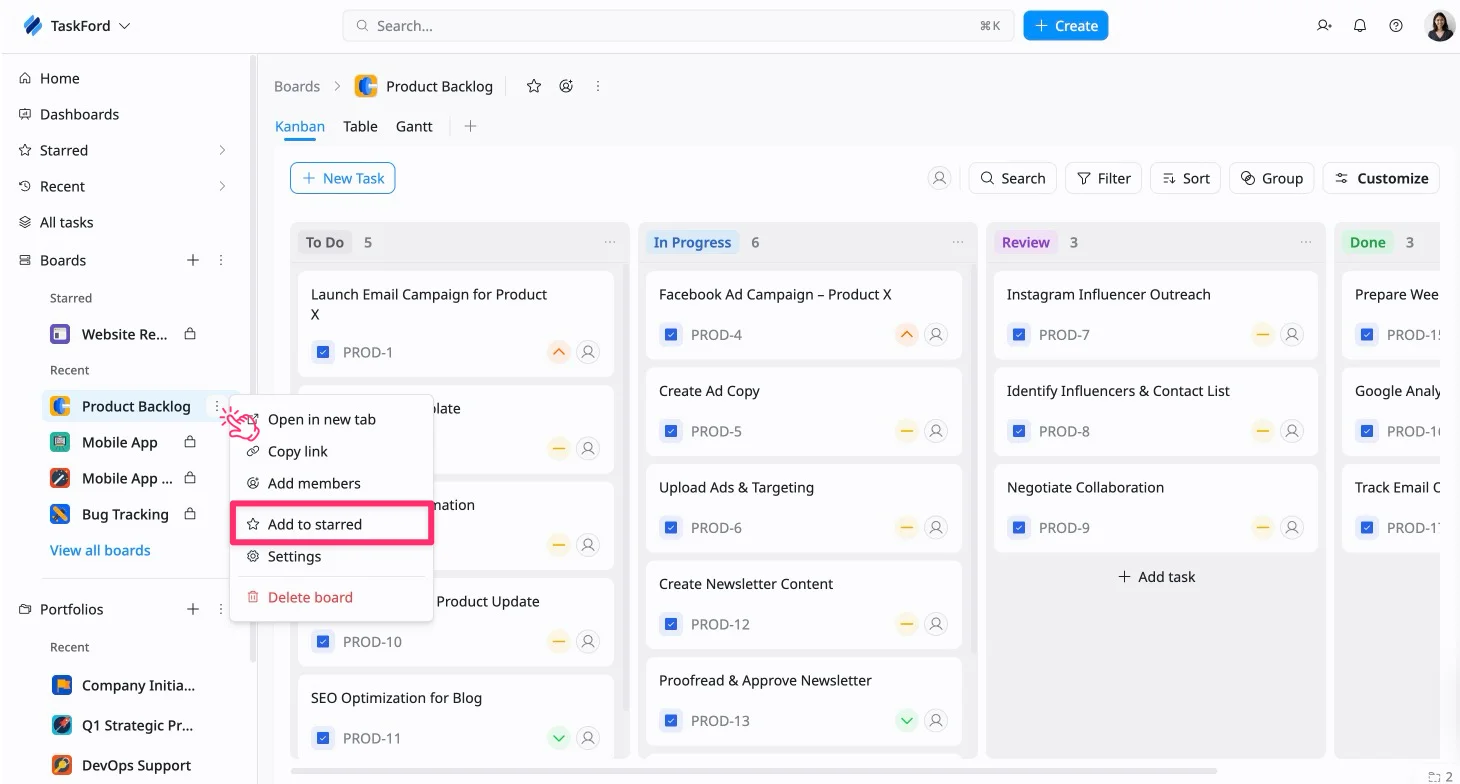
Task: Switch to the Gantt tab
Action: tap(414, 126)
